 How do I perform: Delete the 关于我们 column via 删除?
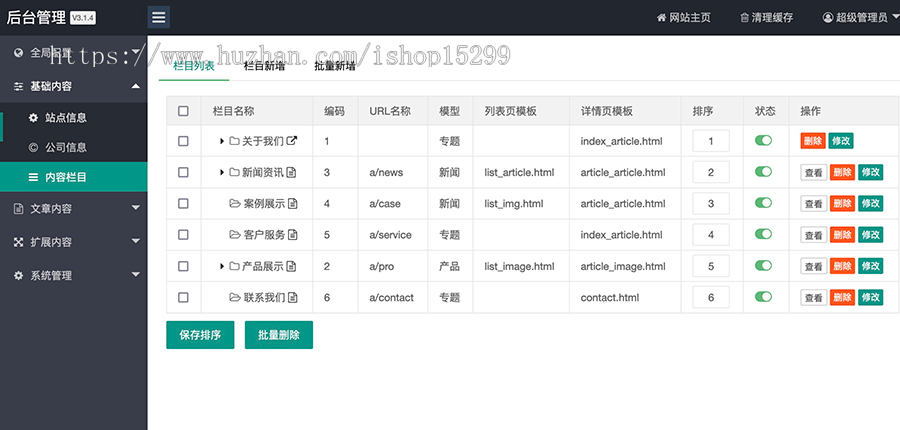[813, 141]
